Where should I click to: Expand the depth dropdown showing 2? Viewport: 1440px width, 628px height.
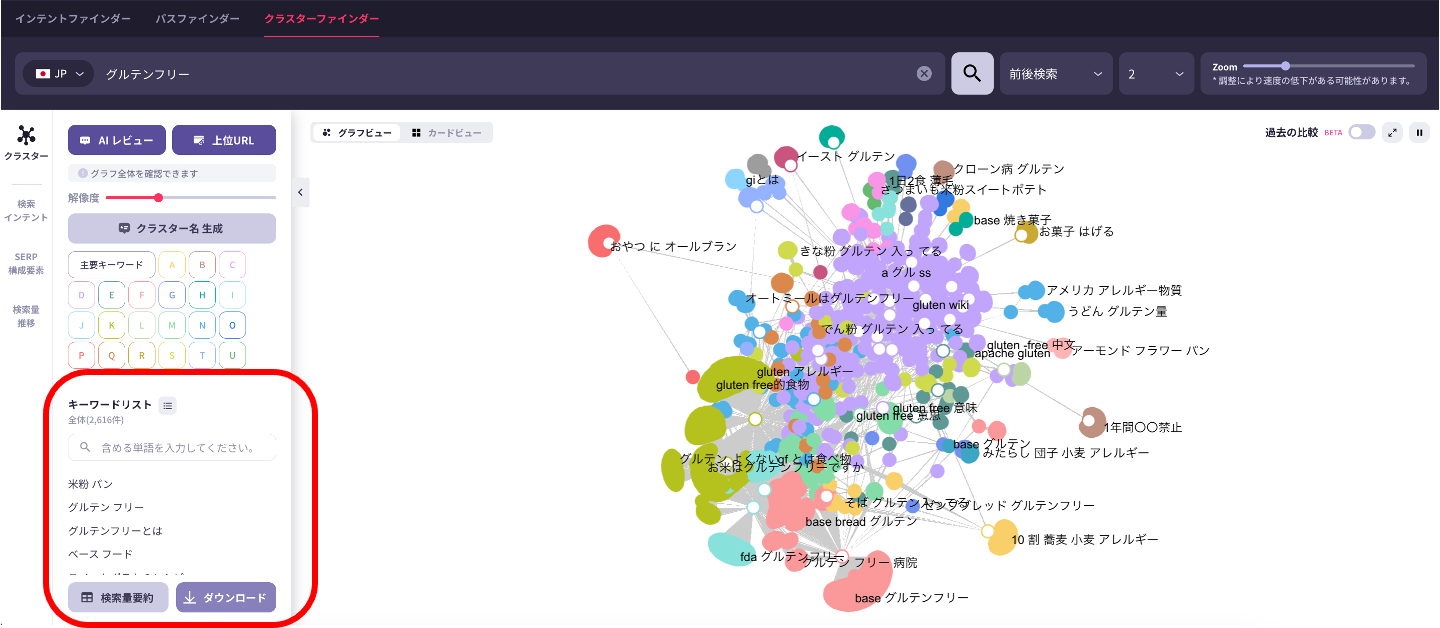coord(1155,74)
